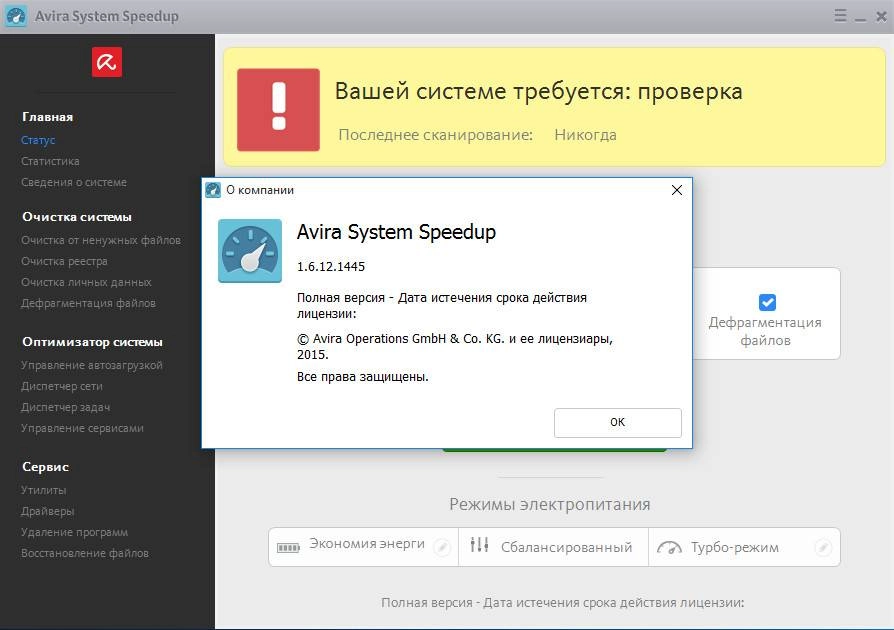Click the Никогда last scan value
This screenshot has width=894, height=630.
click(x=586, y=135)
